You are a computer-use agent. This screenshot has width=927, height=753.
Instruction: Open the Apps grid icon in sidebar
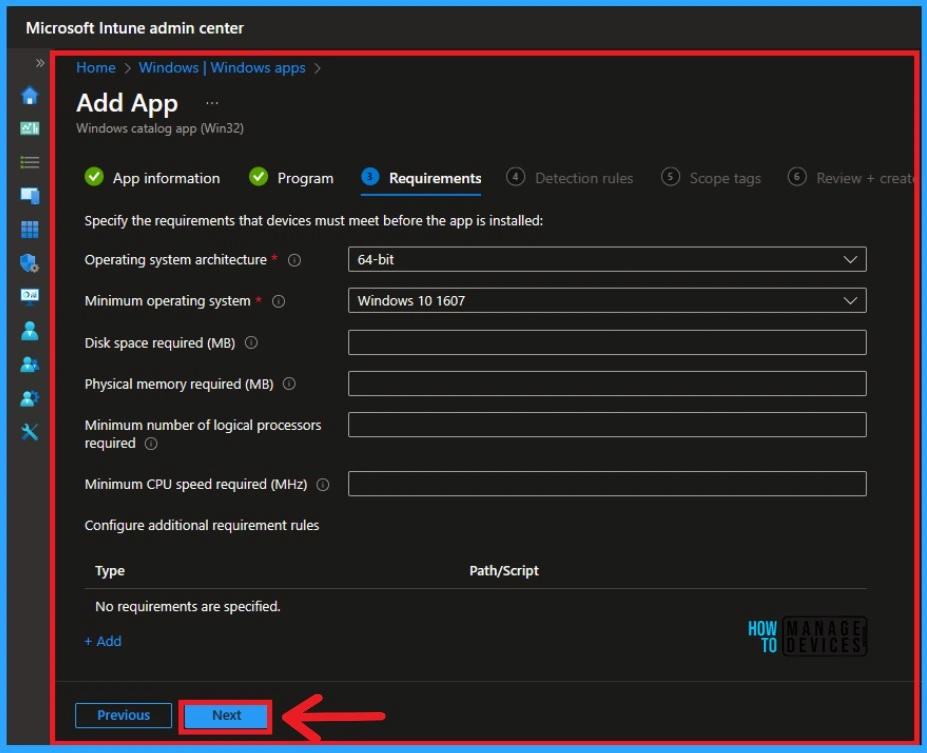[x=30, y=229]
